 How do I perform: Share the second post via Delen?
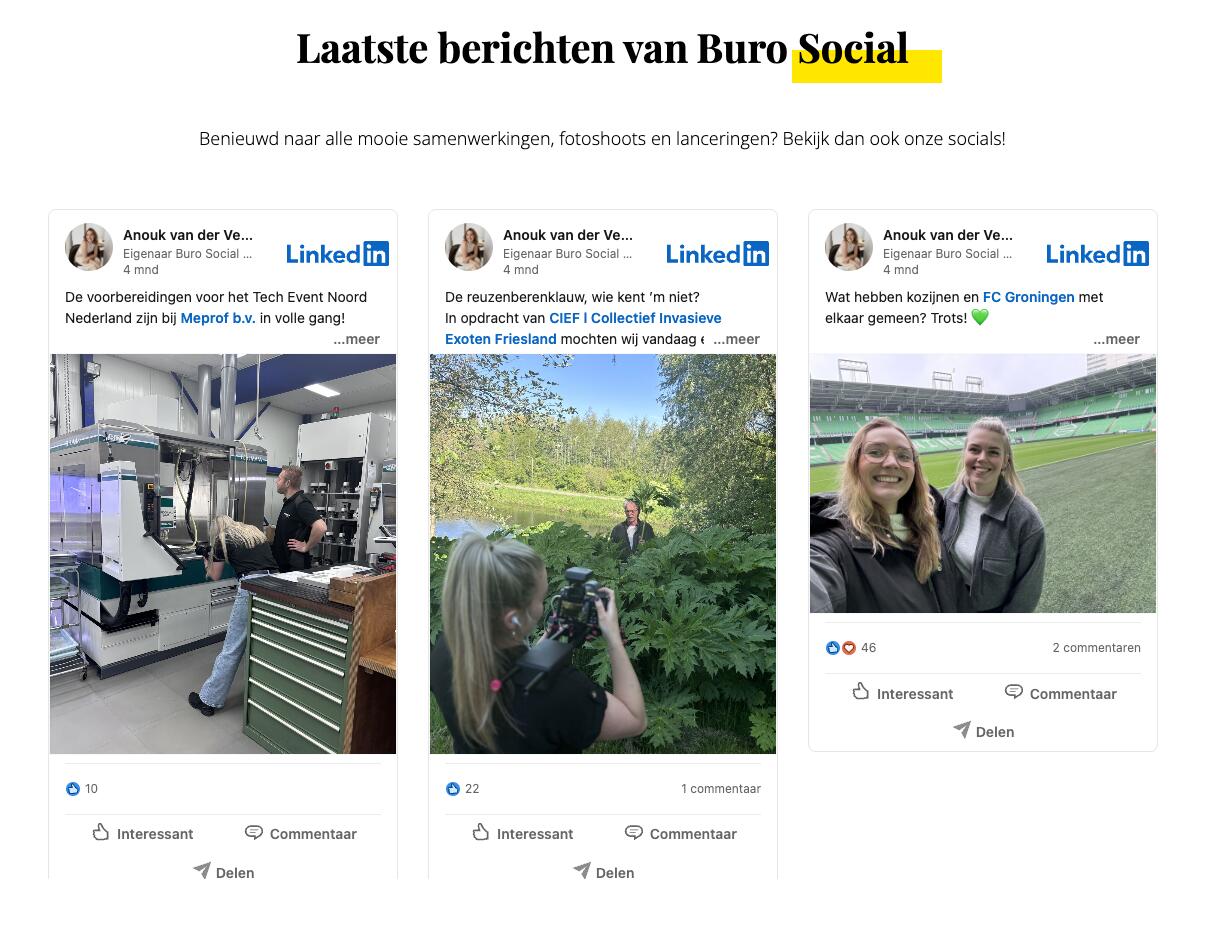pos(603,872)
